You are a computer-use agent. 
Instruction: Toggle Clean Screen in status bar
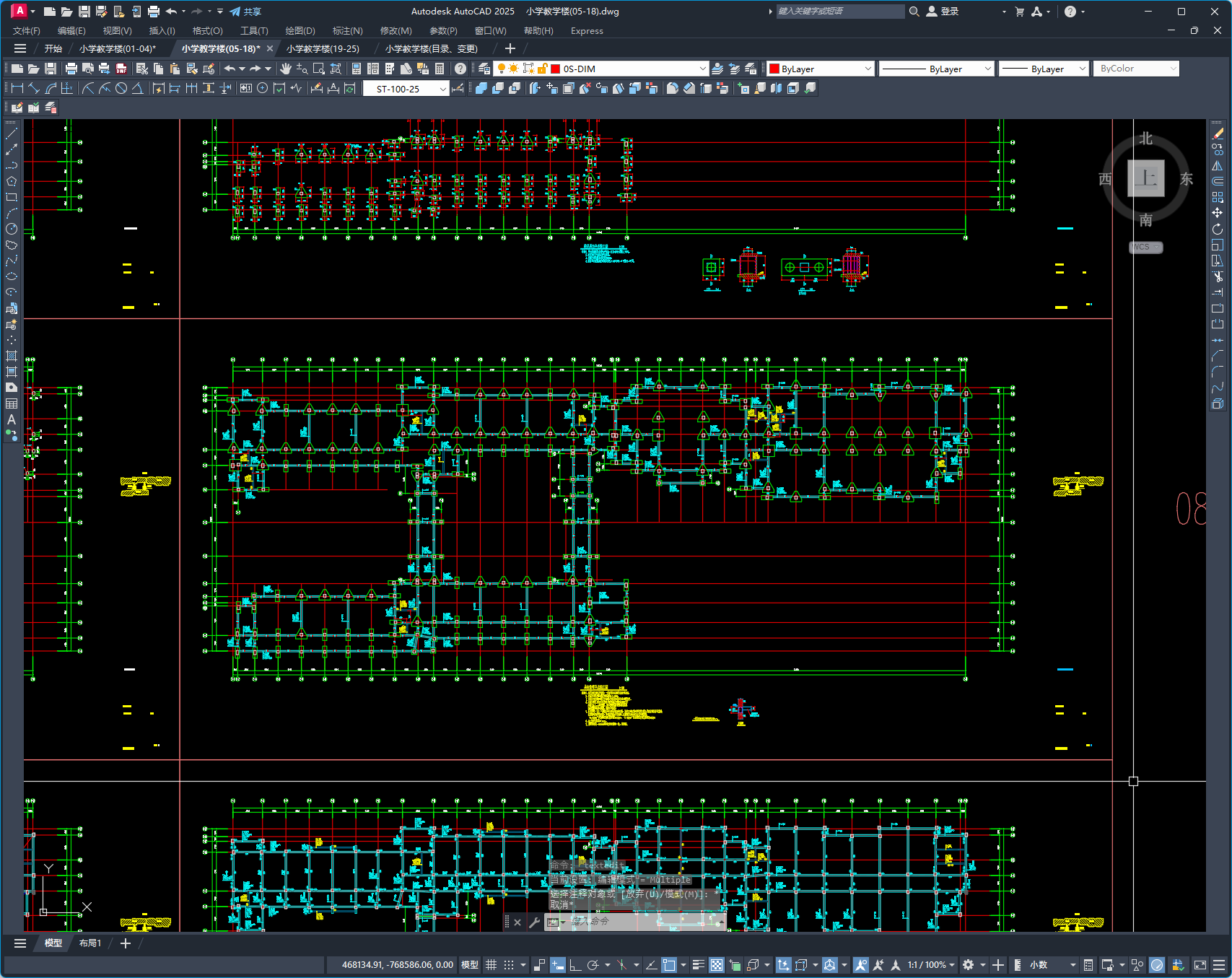(1200, 965)
